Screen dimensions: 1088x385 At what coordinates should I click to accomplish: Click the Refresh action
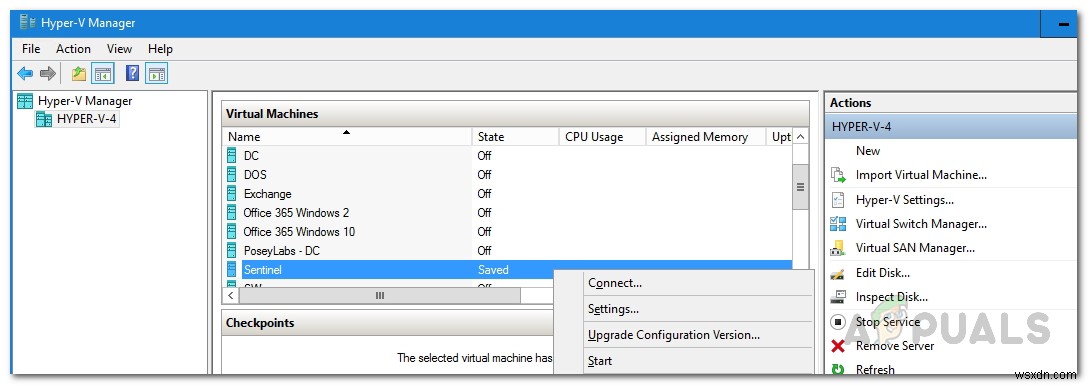coord(875,370)
